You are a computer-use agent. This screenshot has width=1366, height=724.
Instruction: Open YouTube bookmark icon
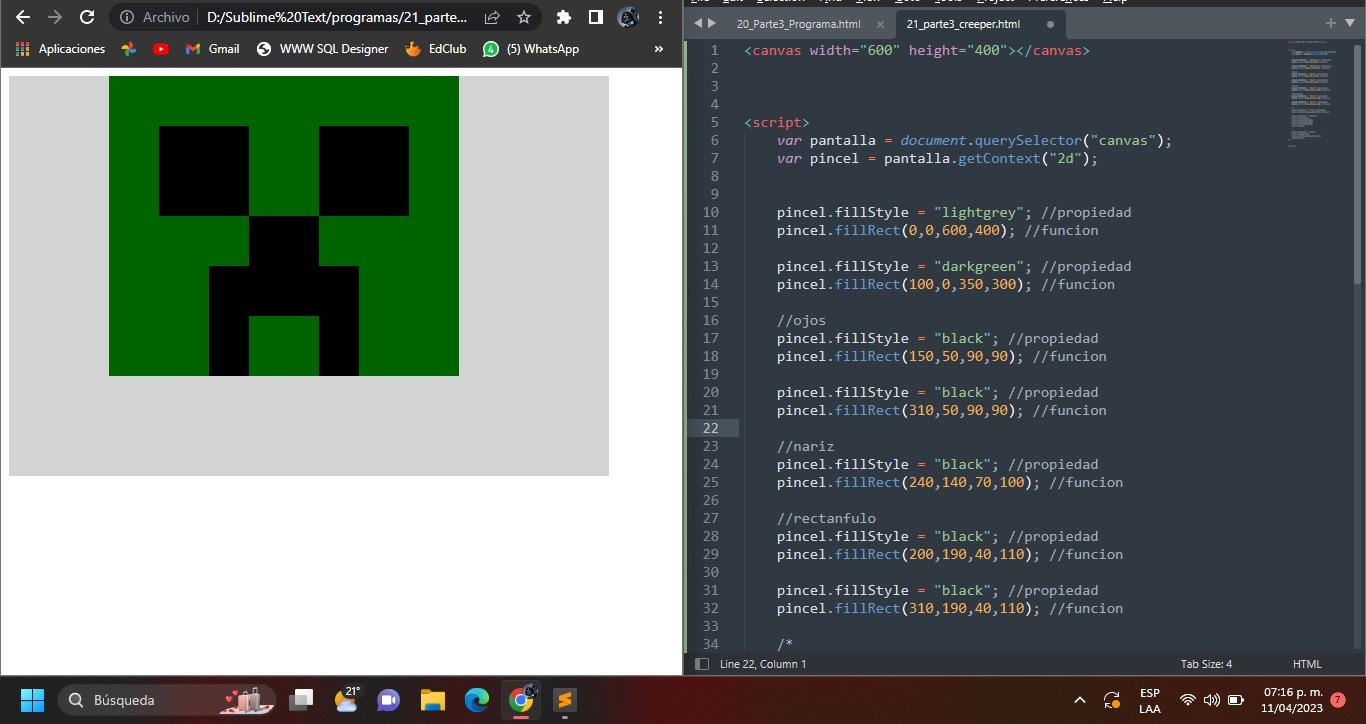(161, 49)
